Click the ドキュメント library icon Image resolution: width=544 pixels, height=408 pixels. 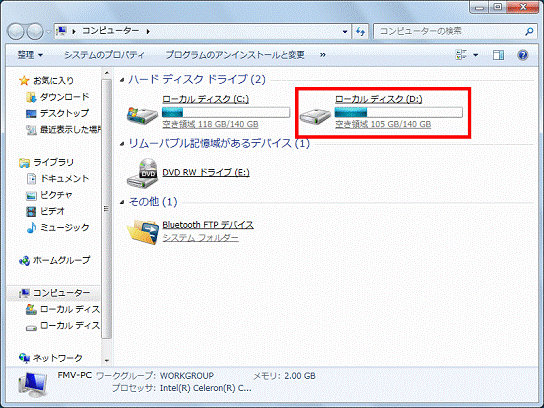(x=31, y=179)
